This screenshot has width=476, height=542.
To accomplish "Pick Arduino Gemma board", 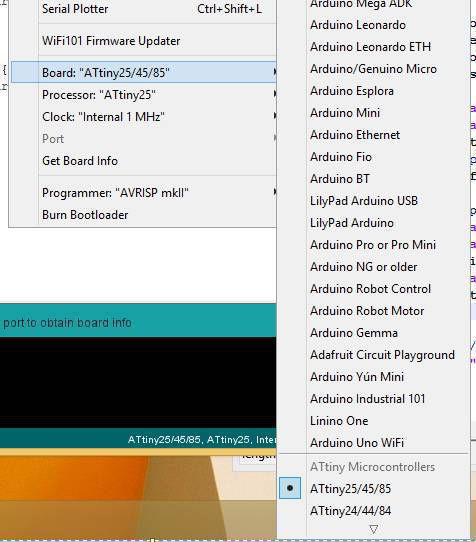I will coord(373,333).
